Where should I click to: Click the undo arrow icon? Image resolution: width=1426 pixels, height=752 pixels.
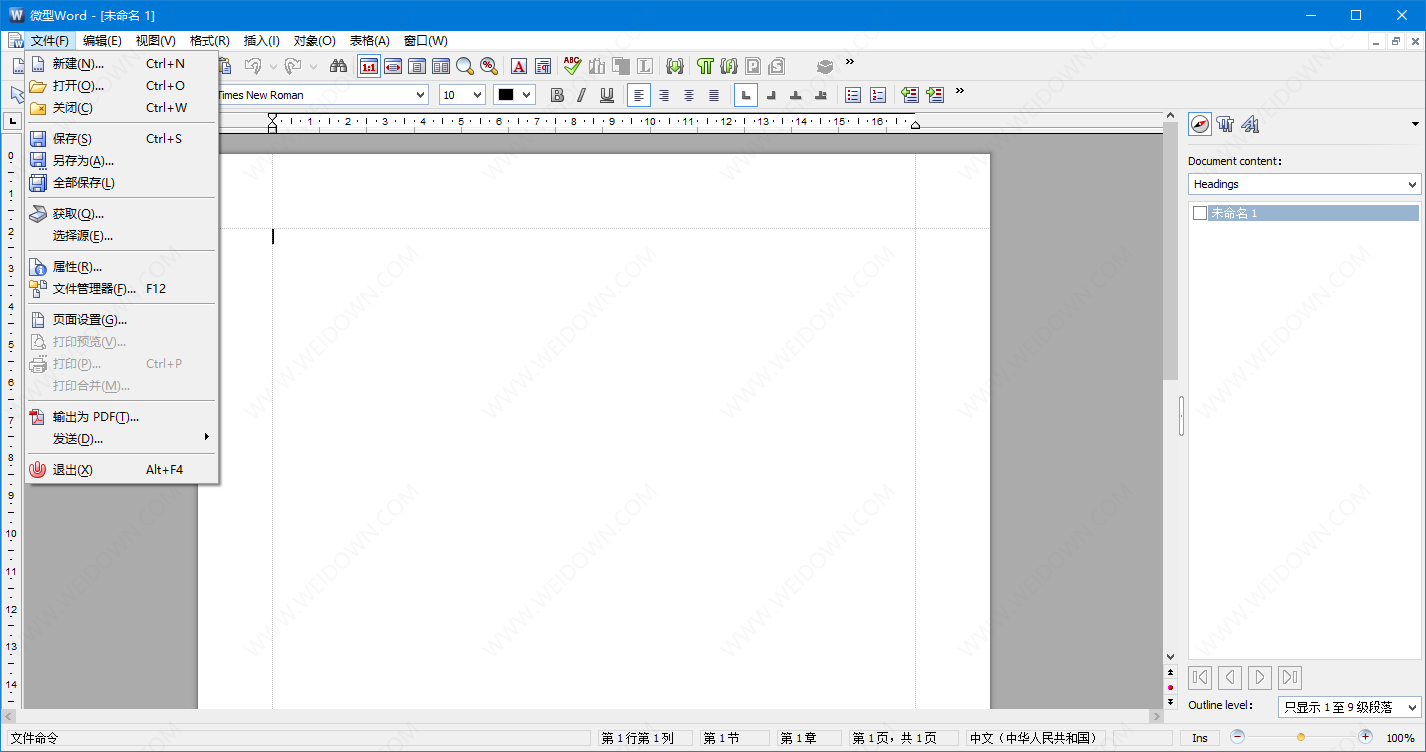pos(253,66)
